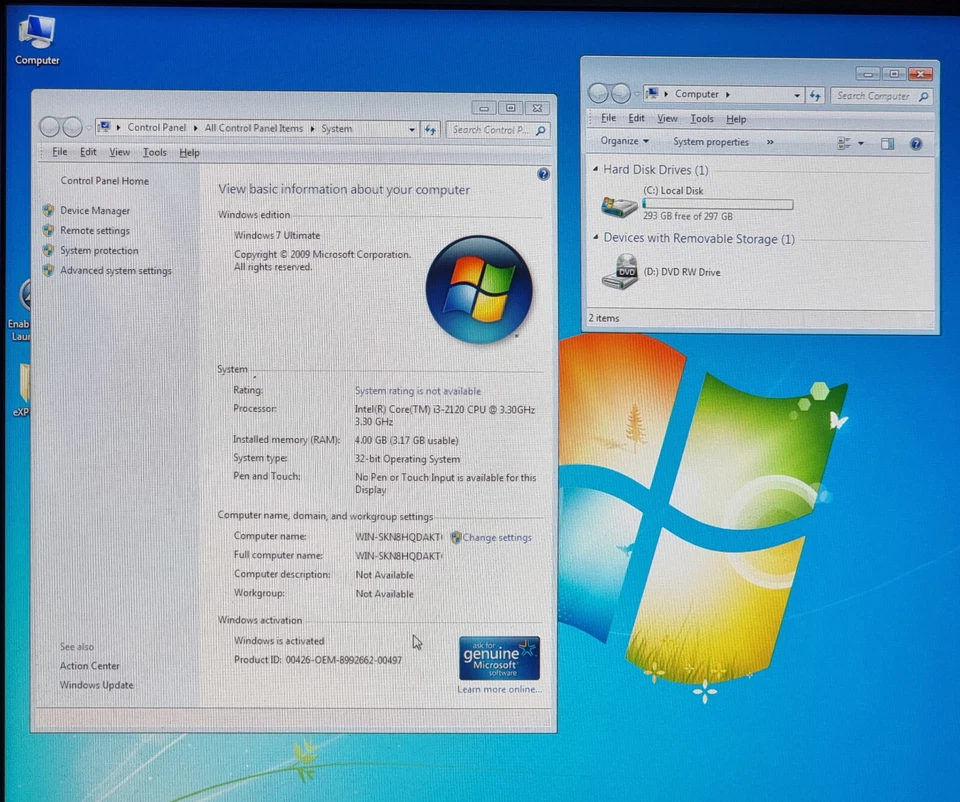Click Forward button in Computer window
The height and width of the screenshot is (802, 960).
click(621, 94)
